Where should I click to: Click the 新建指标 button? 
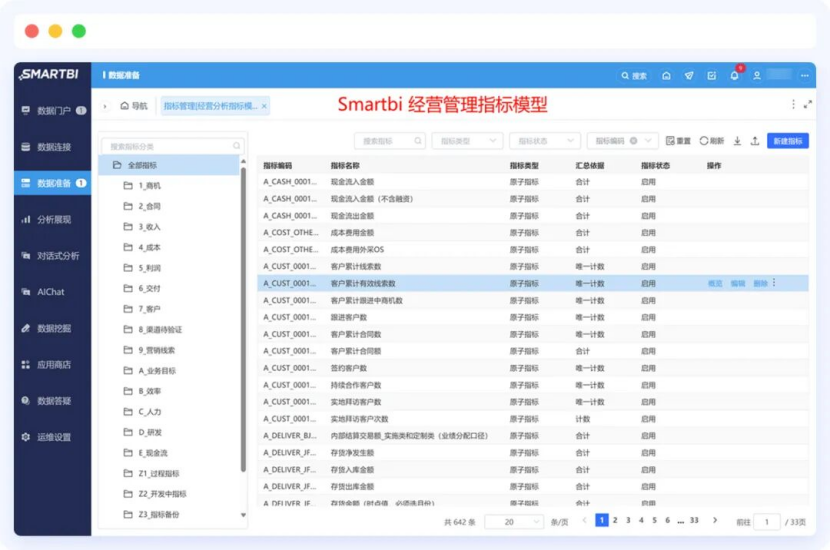click(x=788, y=141)
